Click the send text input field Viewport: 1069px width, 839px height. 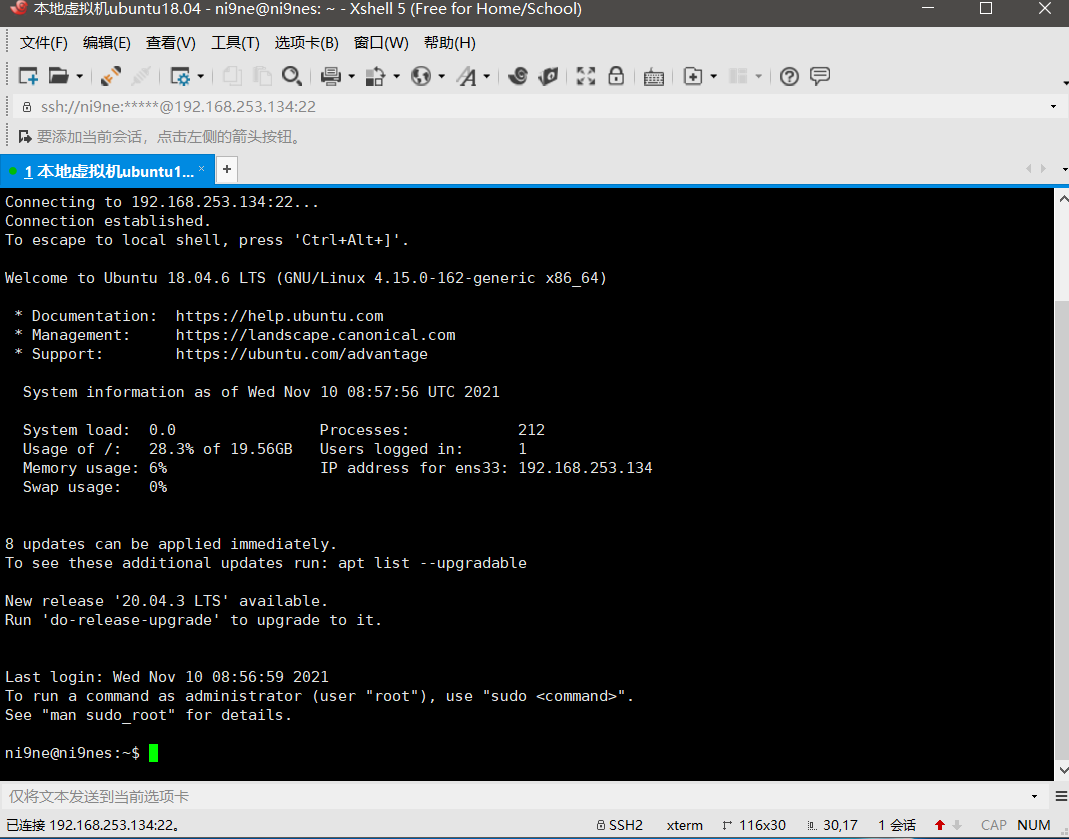[500, 797]
